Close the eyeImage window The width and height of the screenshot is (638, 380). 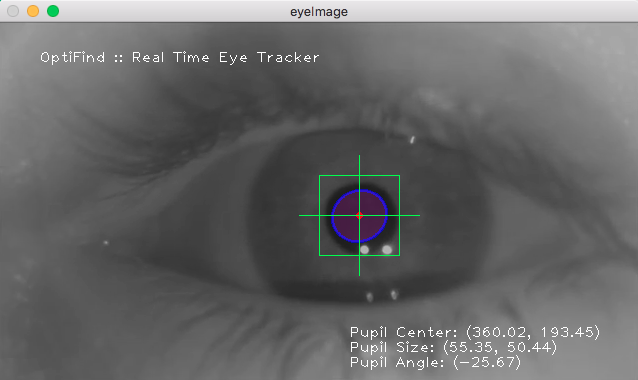point(13,11)
